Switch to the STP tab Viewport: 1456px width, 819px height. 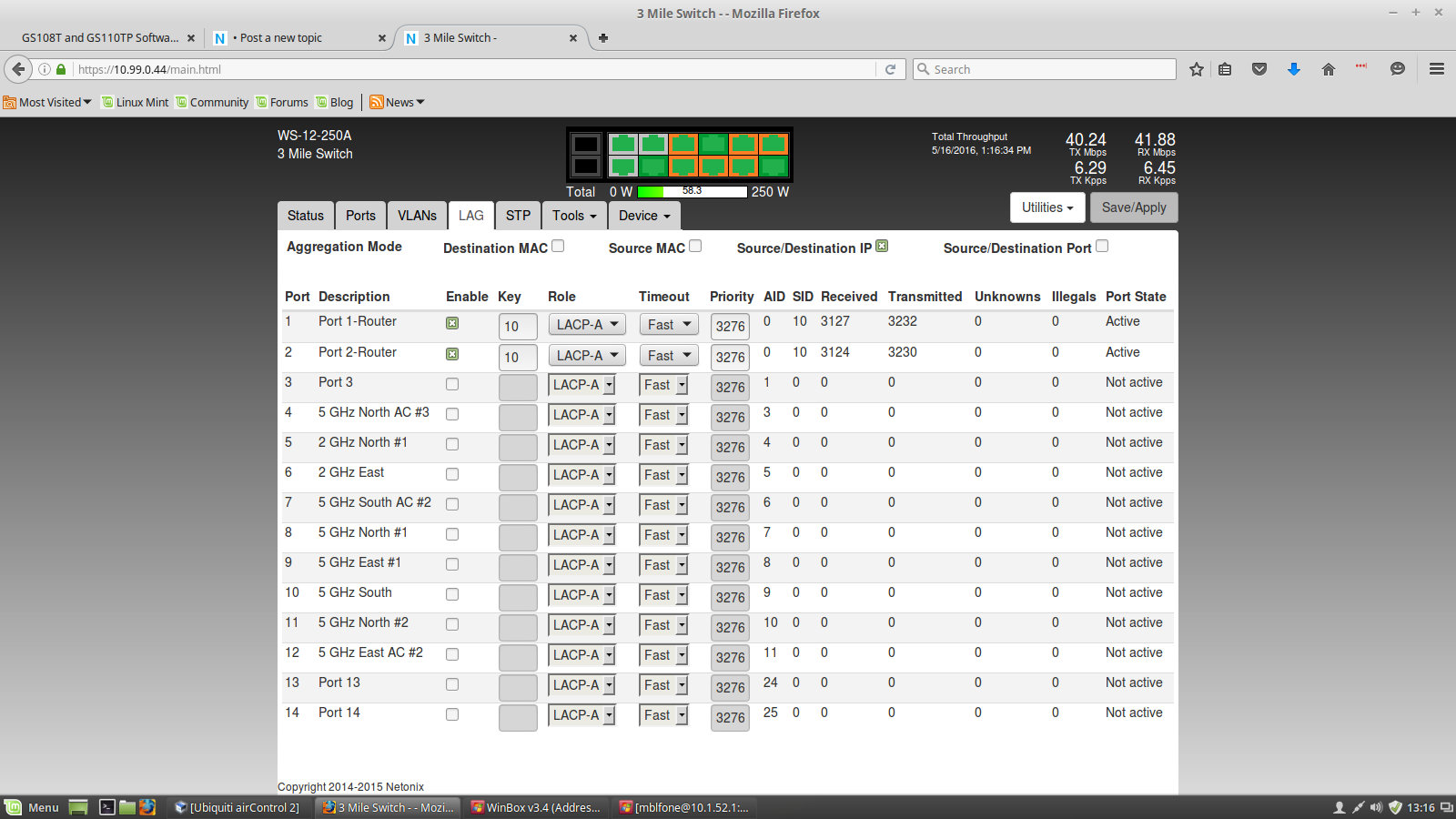[x=518, y=216]
